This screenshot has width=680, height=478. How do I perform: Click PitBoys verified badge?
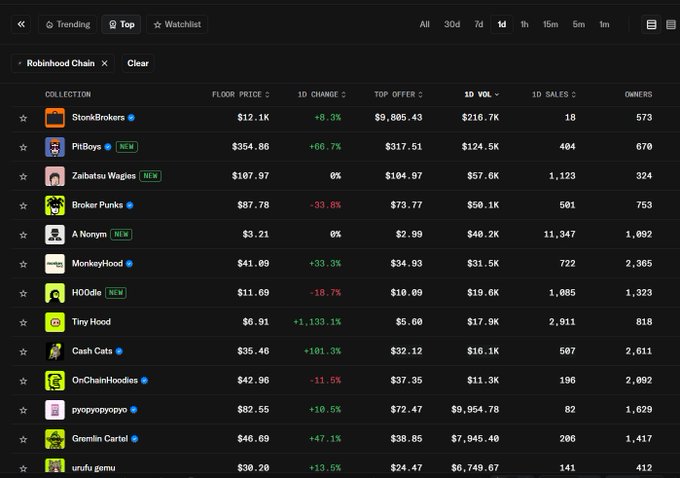coord(108,147)
